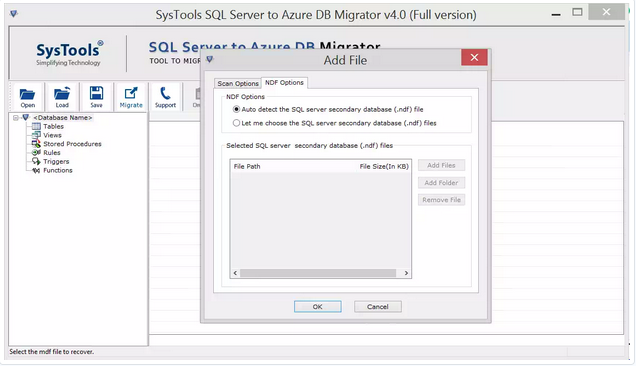Click the Views icon in the tree
Viewport: 636px width, 366px height.
(x=36, y=135)
